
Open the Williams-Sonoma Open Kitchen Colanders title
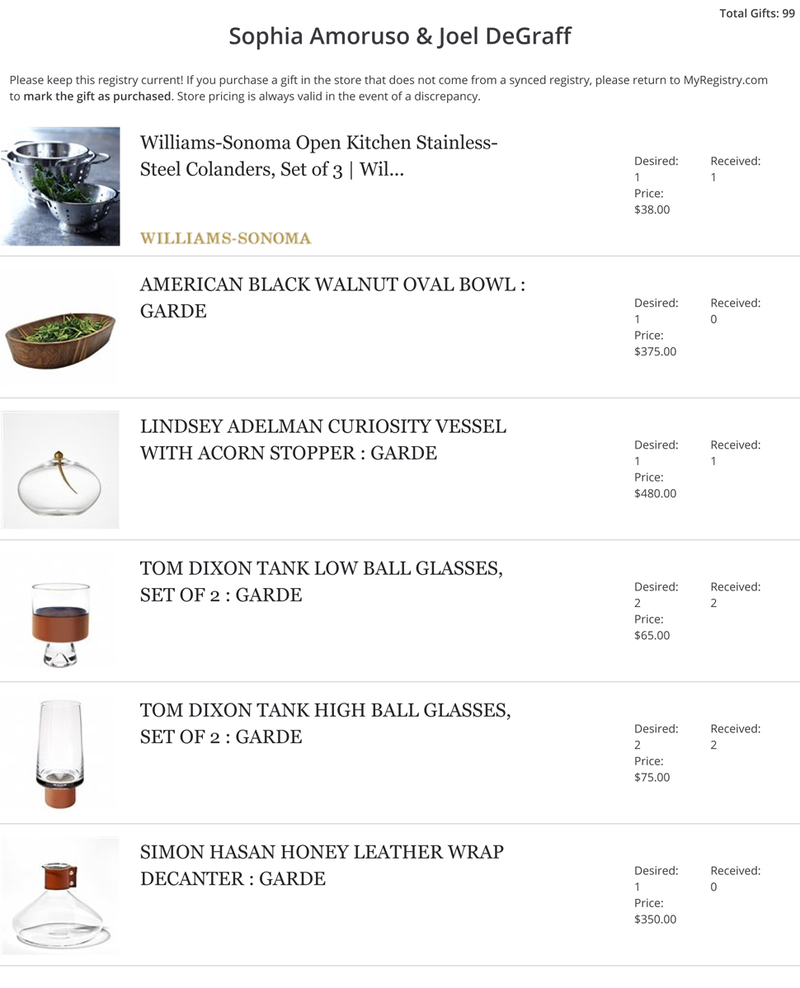(319, 156)
